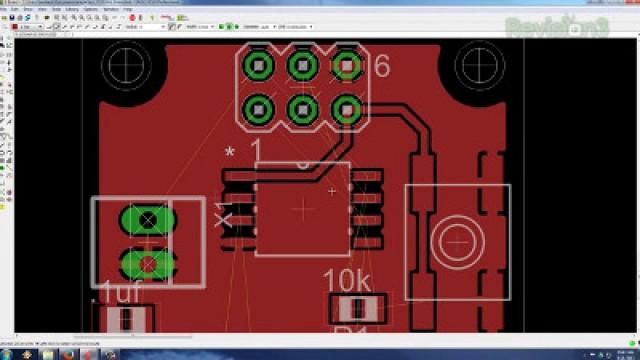Click the Save toolbar icon
The width and height of the screenshot is (640, 360).
12,18
